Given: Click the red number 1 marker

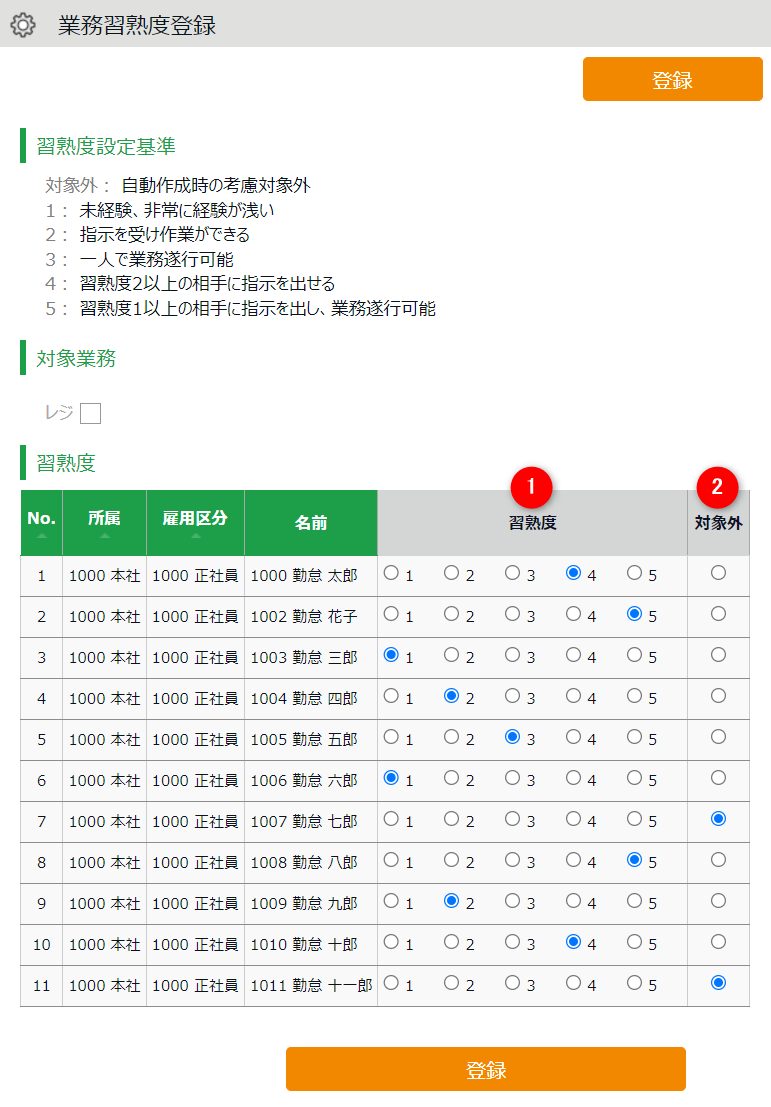Looking at the screenshot, I should tap(531, 487).
